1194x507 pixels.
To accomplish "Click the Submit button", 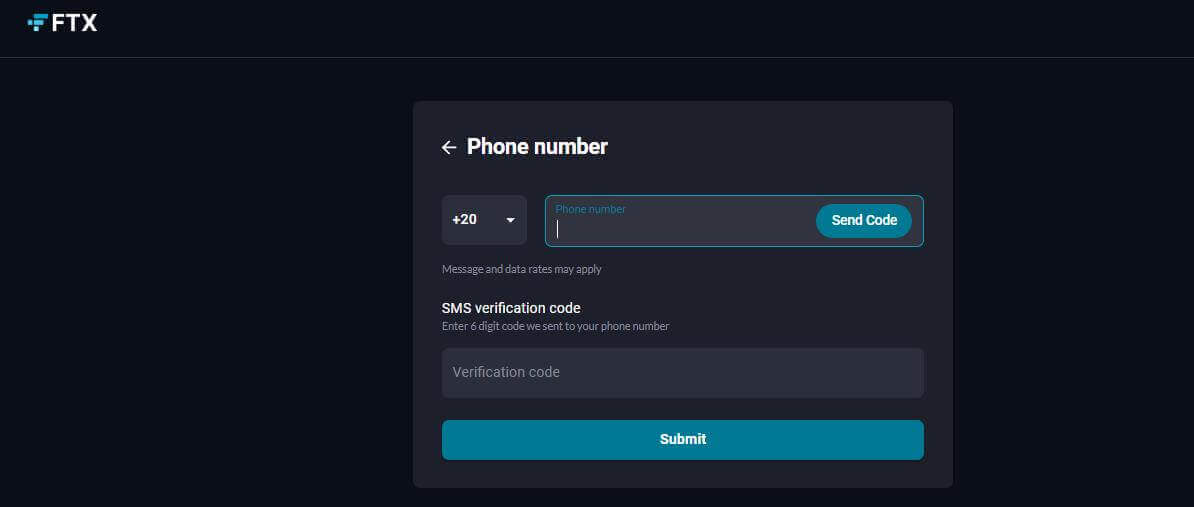I will pyautogui.click(x=682, y=440).
